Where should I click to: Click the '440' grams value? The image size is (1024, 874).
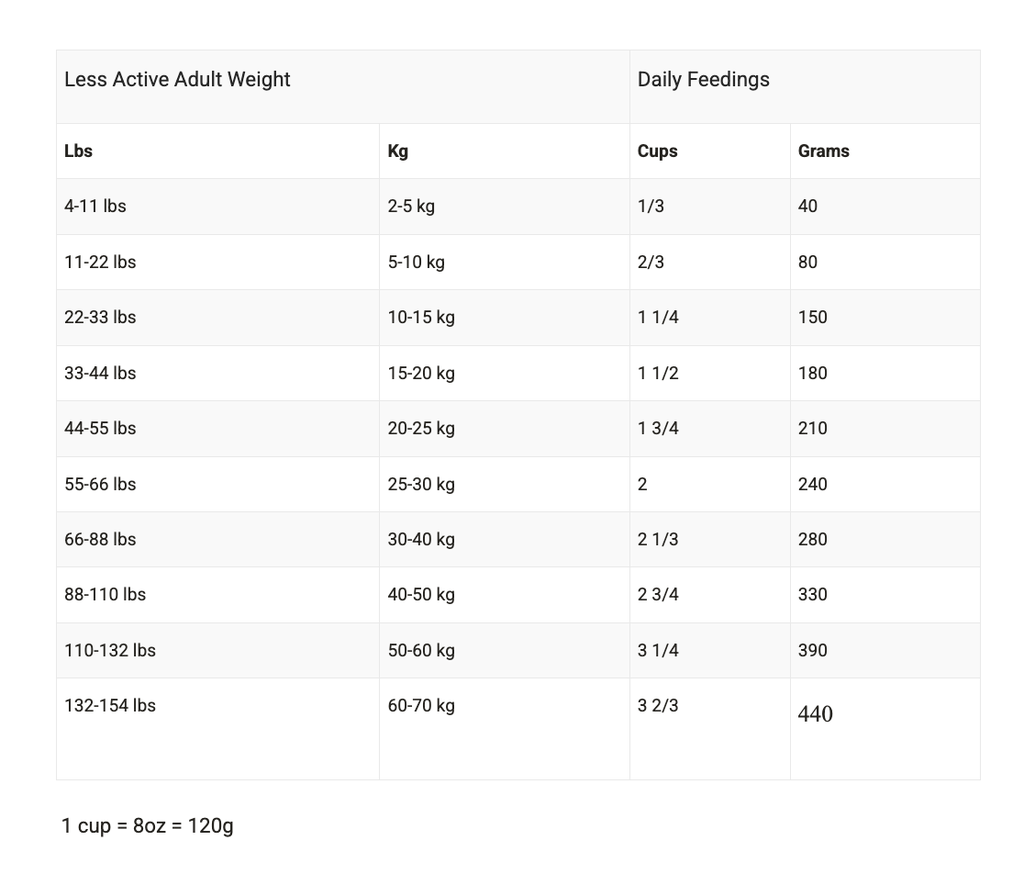(815, 714)
